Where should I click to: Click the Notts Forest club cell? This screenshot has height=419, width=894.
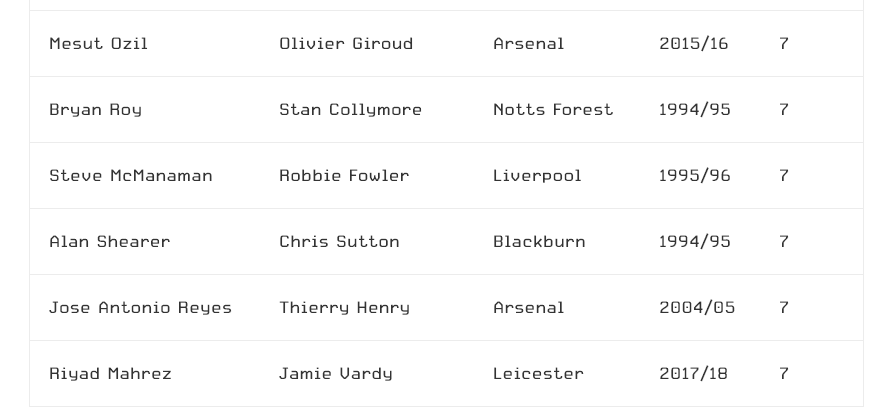(553, 109)
